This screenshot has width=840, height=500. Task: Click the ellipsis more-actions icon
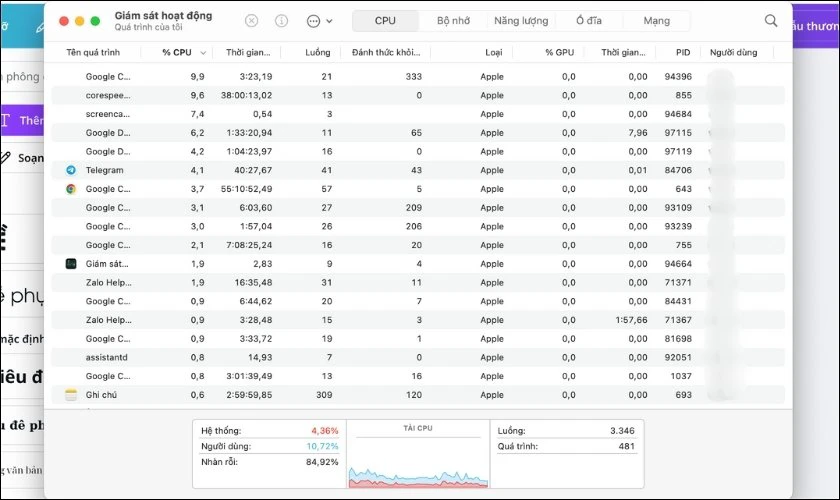point(313,21)
